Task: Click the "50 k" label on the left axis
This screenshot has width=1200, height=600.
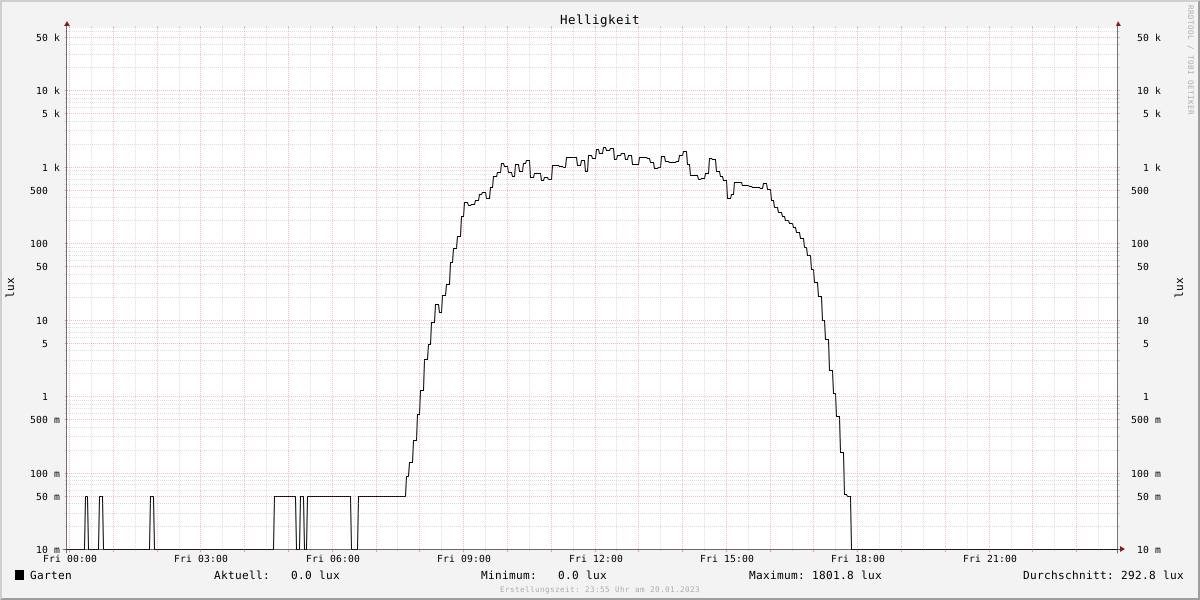Action: pos(48,38)
